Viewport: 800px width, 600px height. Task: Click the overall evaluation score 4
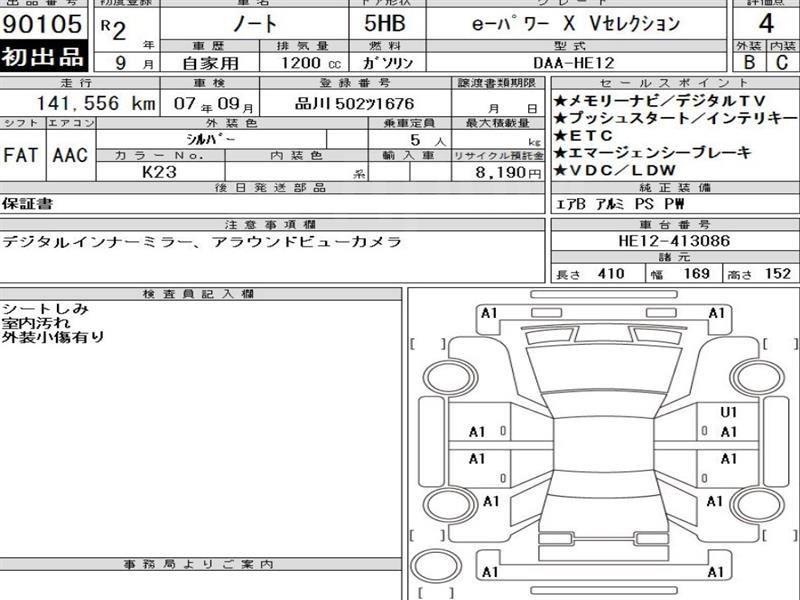pyautogui.click(x=766, y=23)
